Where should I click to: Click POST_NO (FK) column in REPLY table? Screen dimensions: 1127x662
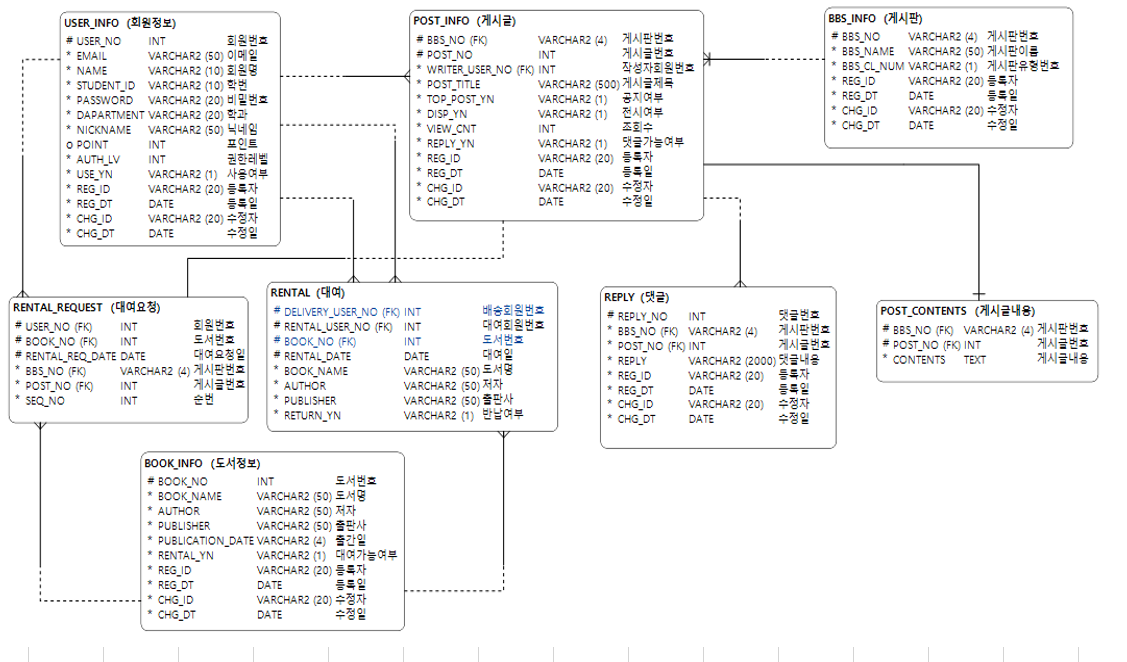coord(651,346)
